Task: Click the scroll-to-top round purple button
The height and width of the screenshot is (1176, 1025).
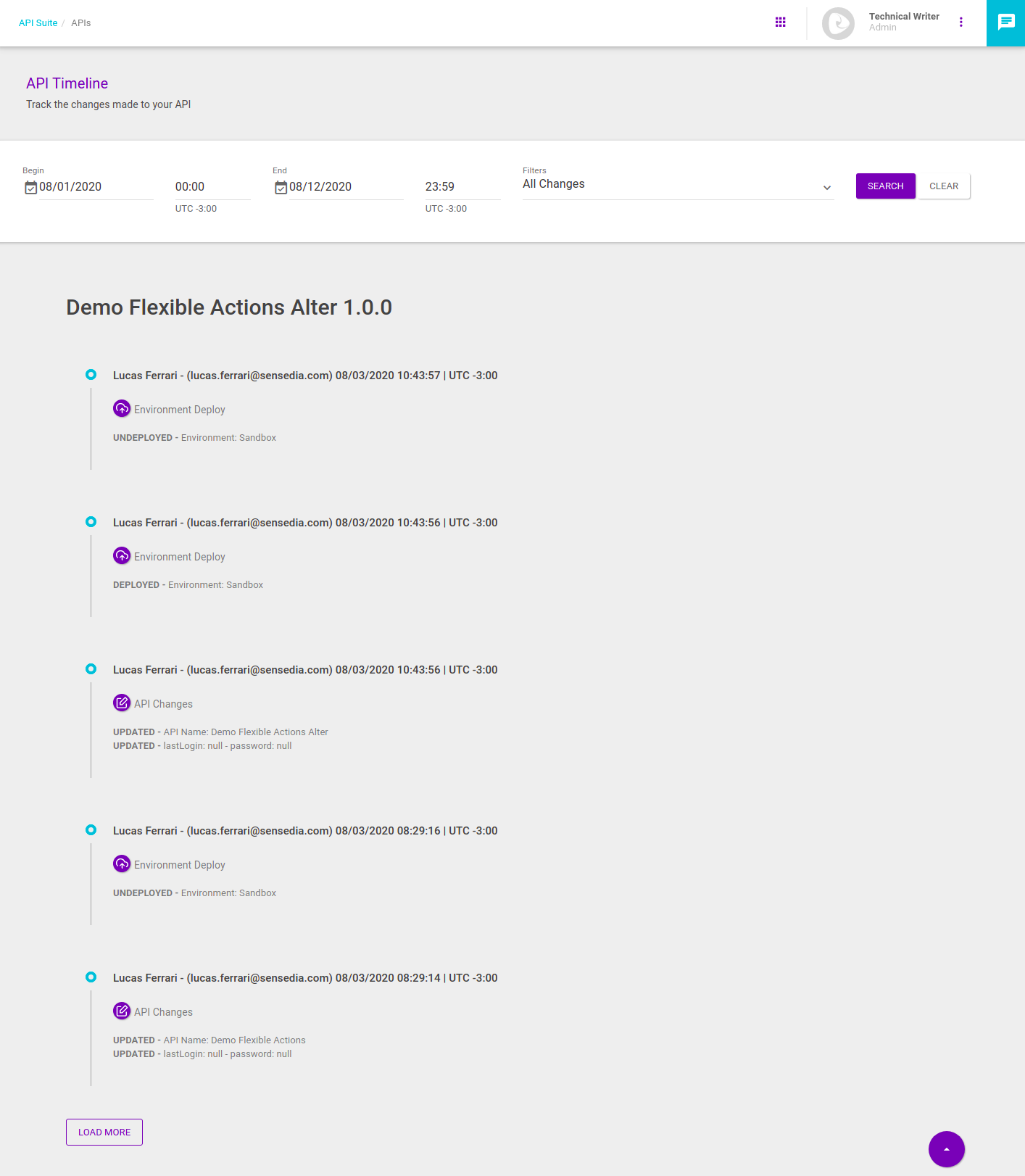Action: [946, 1148]
